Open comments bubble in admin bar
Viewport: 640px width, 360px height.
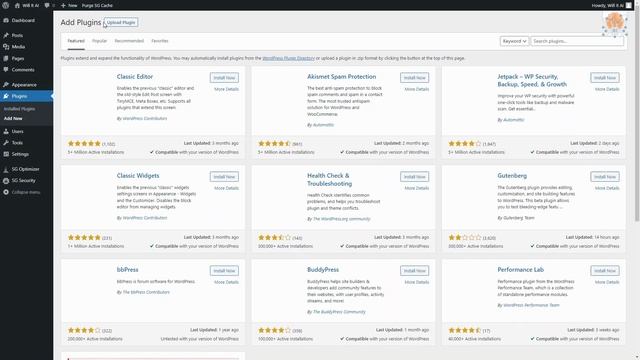49,5
